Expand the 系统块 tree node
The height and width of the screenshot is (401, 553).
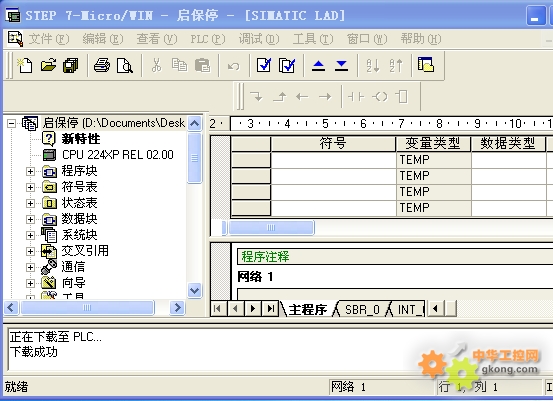point(30,235)
